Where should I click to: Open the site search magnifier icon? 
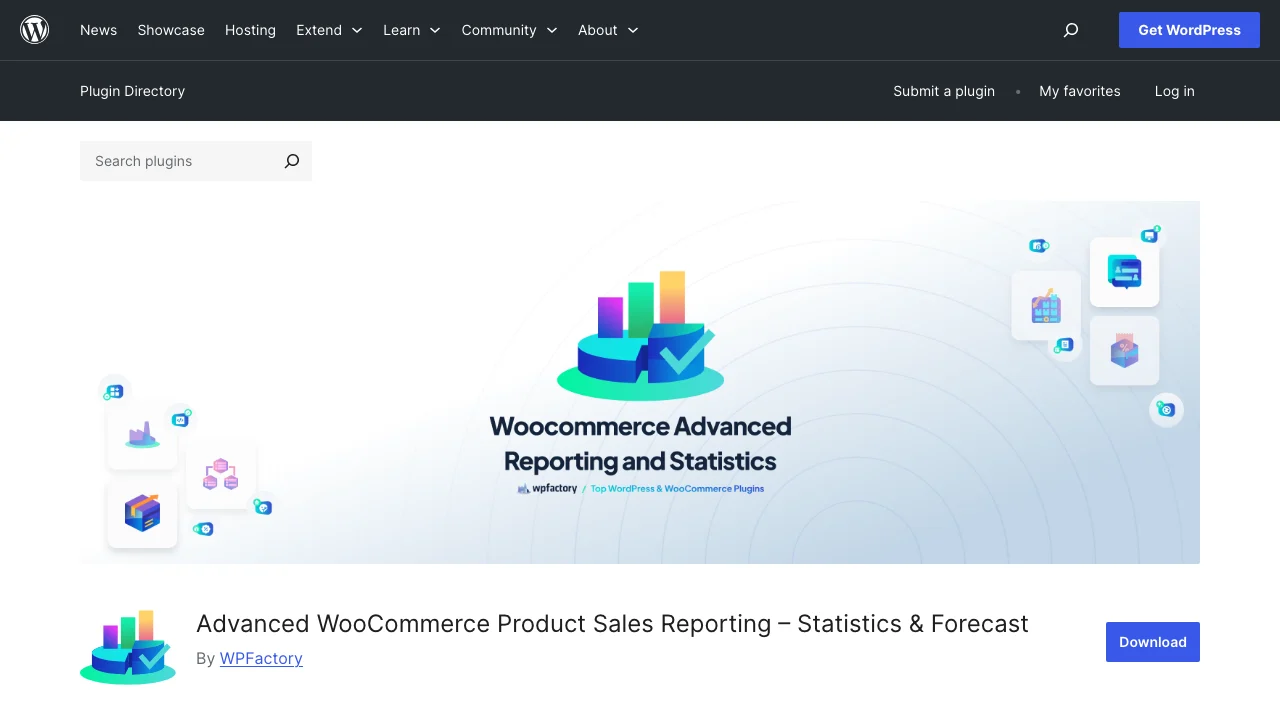coord(1071,30)
